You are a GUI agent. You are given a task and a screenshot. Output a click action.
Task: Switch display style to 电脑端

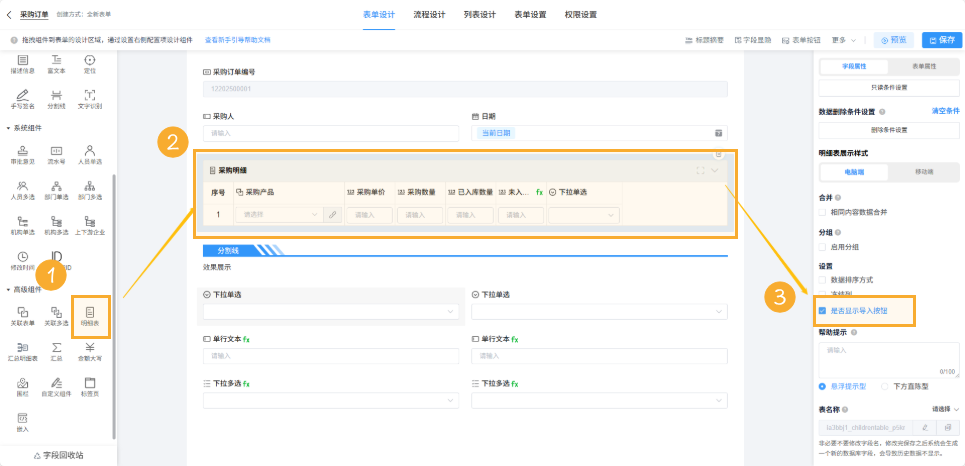pos(854,172)
